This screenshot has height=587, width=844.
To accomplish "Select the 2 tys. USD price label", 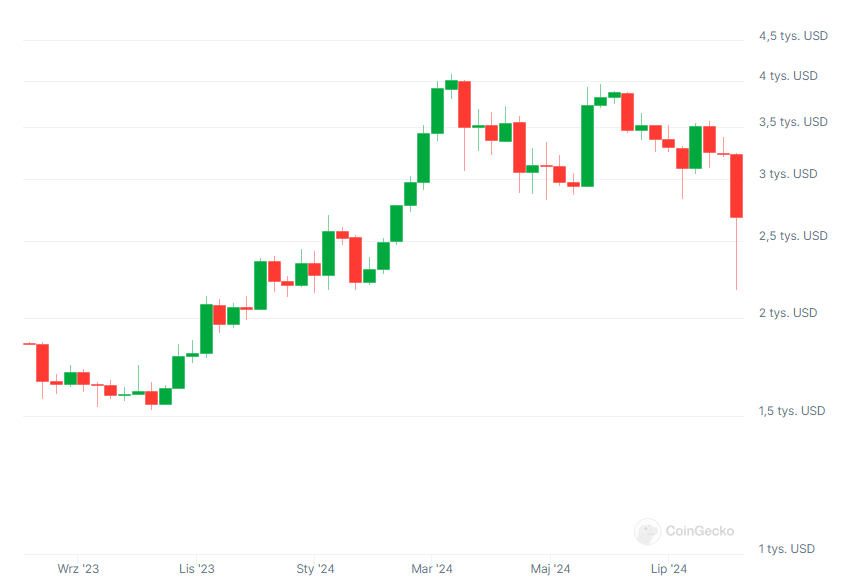I will (788, 313).
